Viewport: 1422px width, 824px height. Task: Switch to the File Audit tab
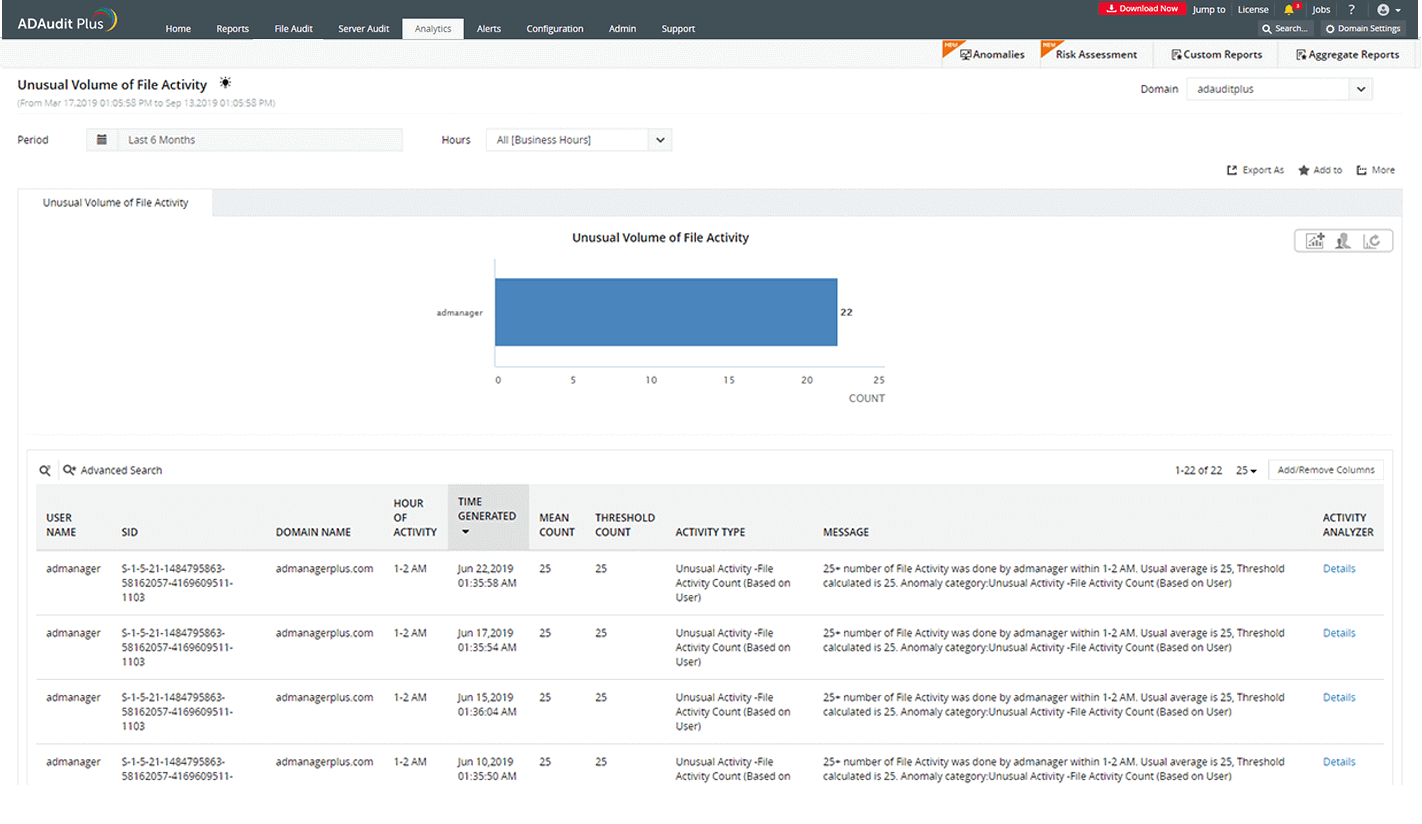[293, 29]
